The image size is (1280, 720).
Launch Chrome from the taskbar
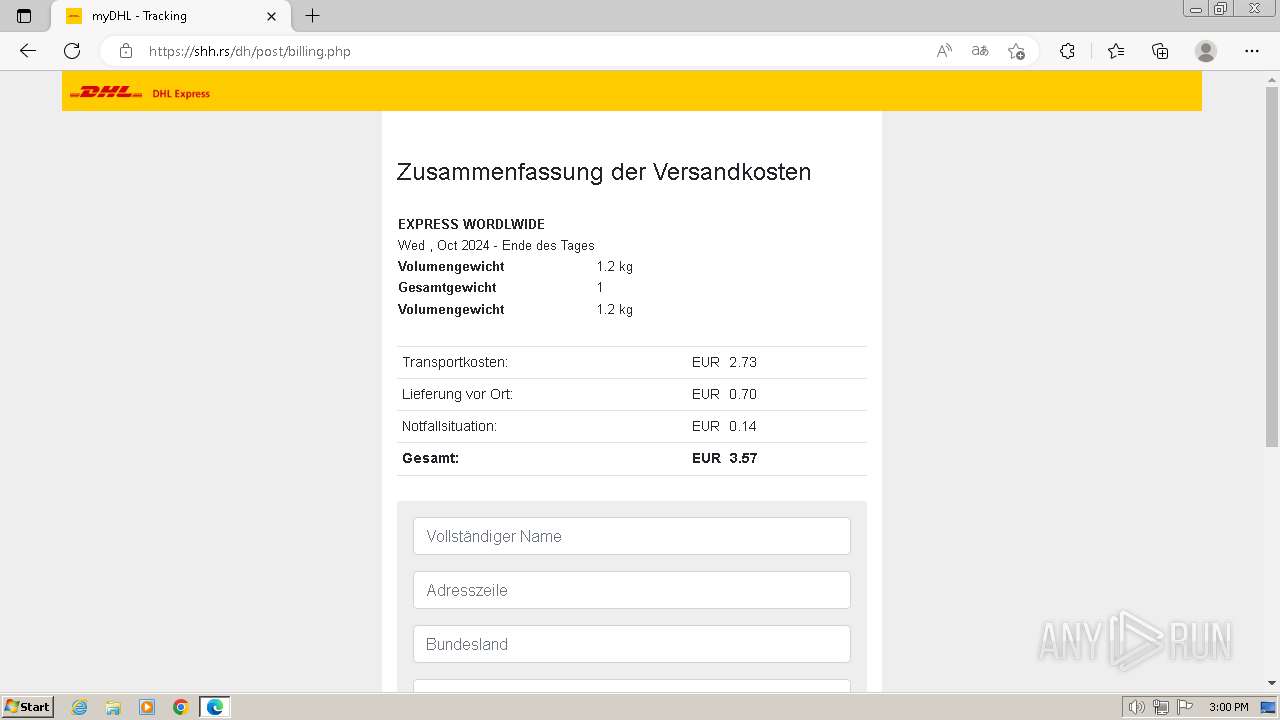point(181,707)
